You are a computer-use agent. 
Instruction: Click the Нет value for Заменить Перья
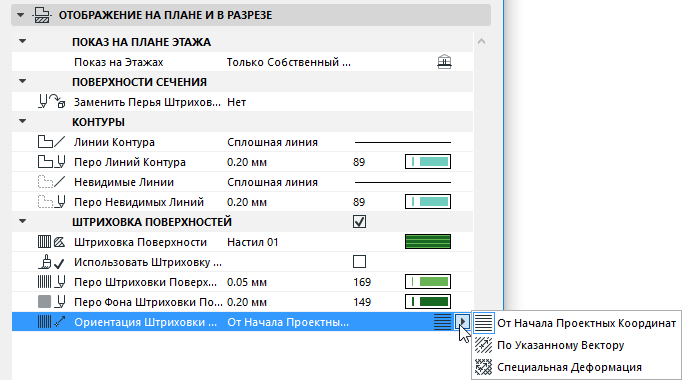click(237, 102)
